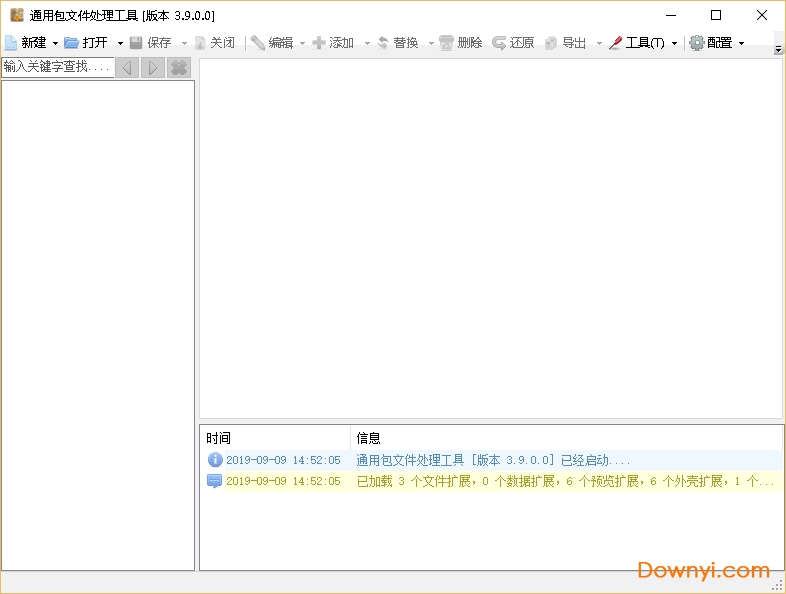Expand the 保存 dropdown arrow
Viewport: 786px width, 594px height.
pos(184,43)
